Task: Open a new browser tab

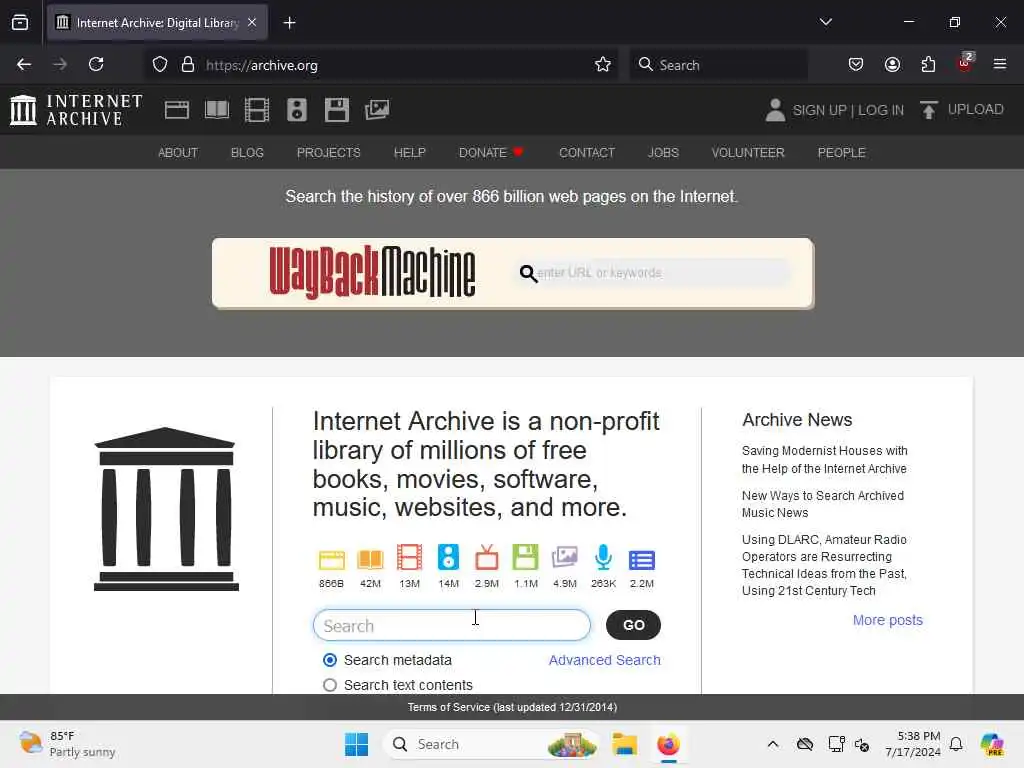Action: pyautogui.click(x=289, y=23)
